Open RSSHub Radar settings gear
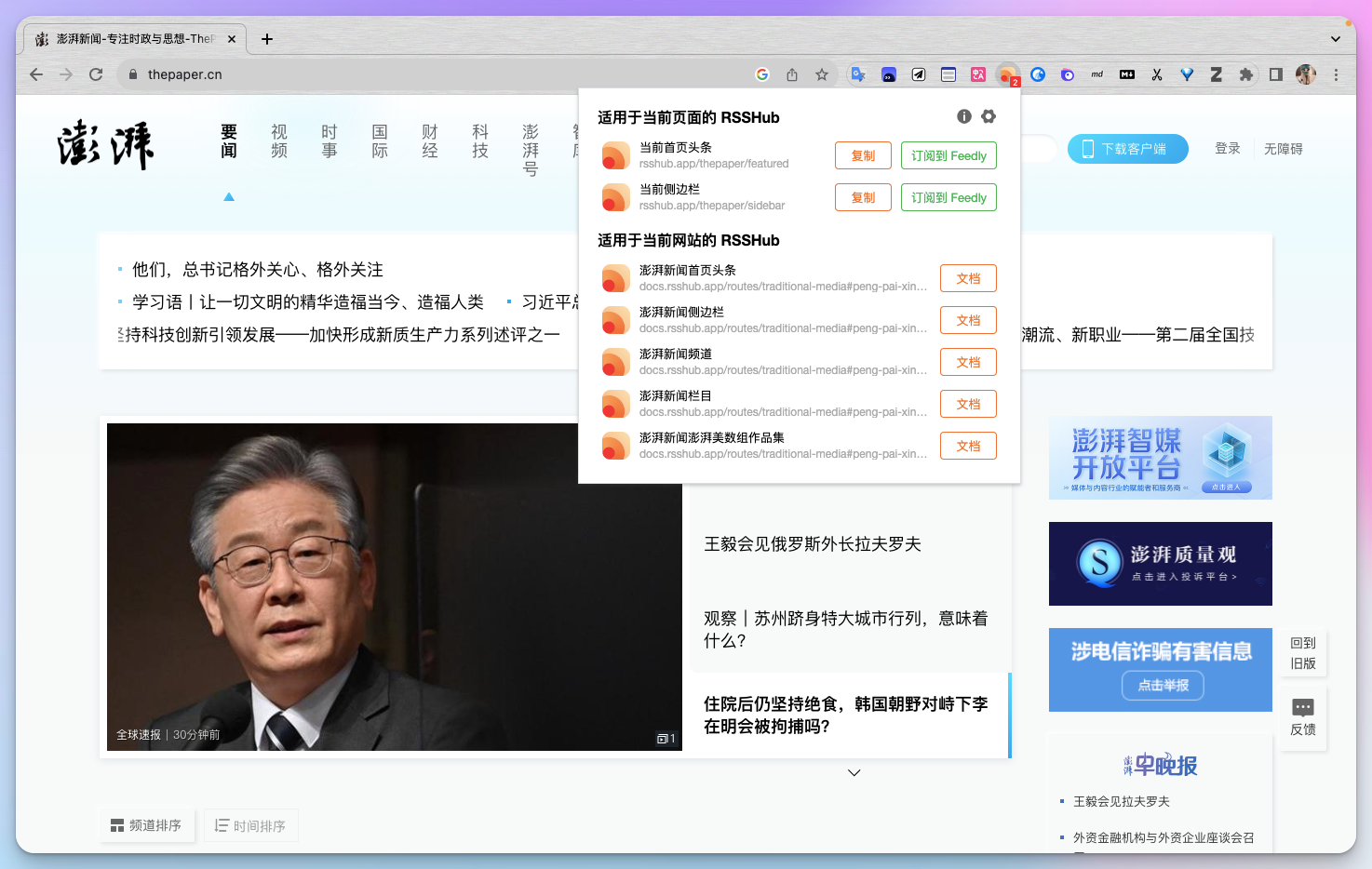The image size is (1372, 869). click(x=989, y=116)
